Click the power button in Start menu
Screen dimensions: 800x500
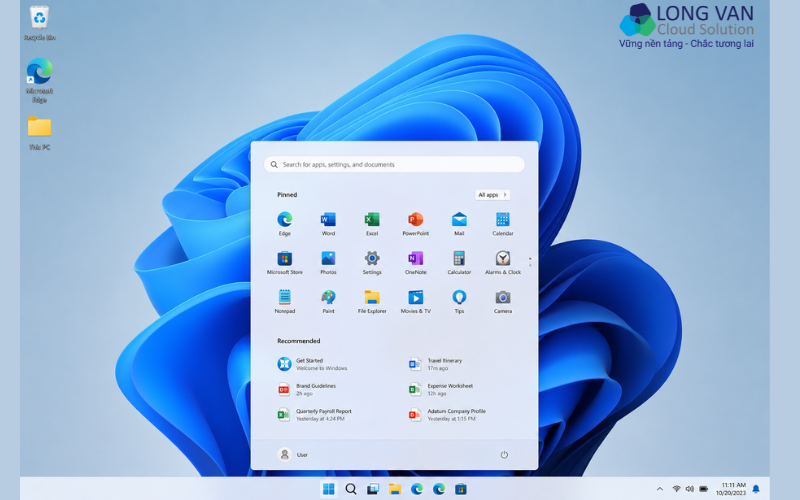[504, 455]
